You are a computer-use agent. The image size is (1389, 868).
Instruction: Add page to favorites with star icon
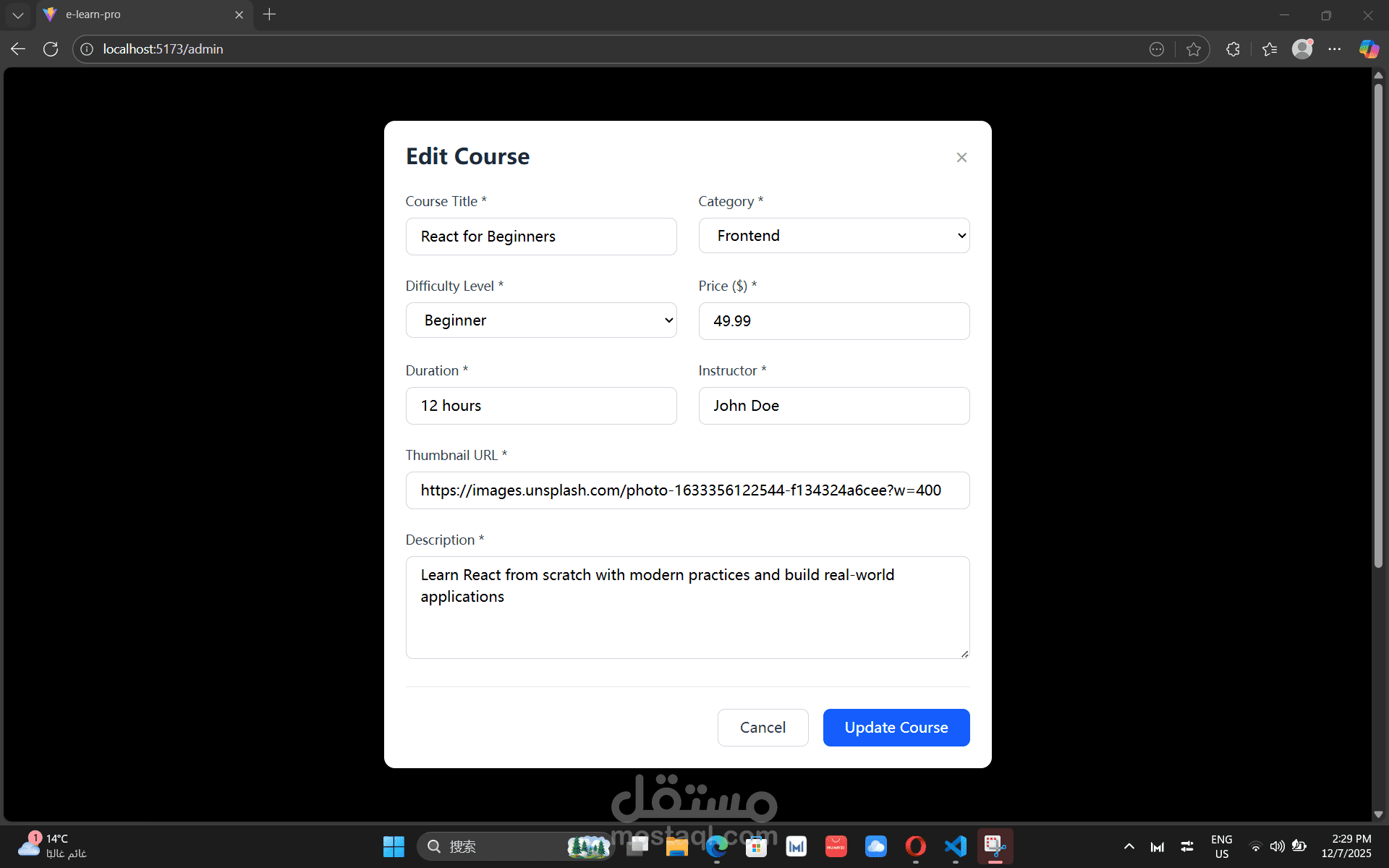(1194, 49)
